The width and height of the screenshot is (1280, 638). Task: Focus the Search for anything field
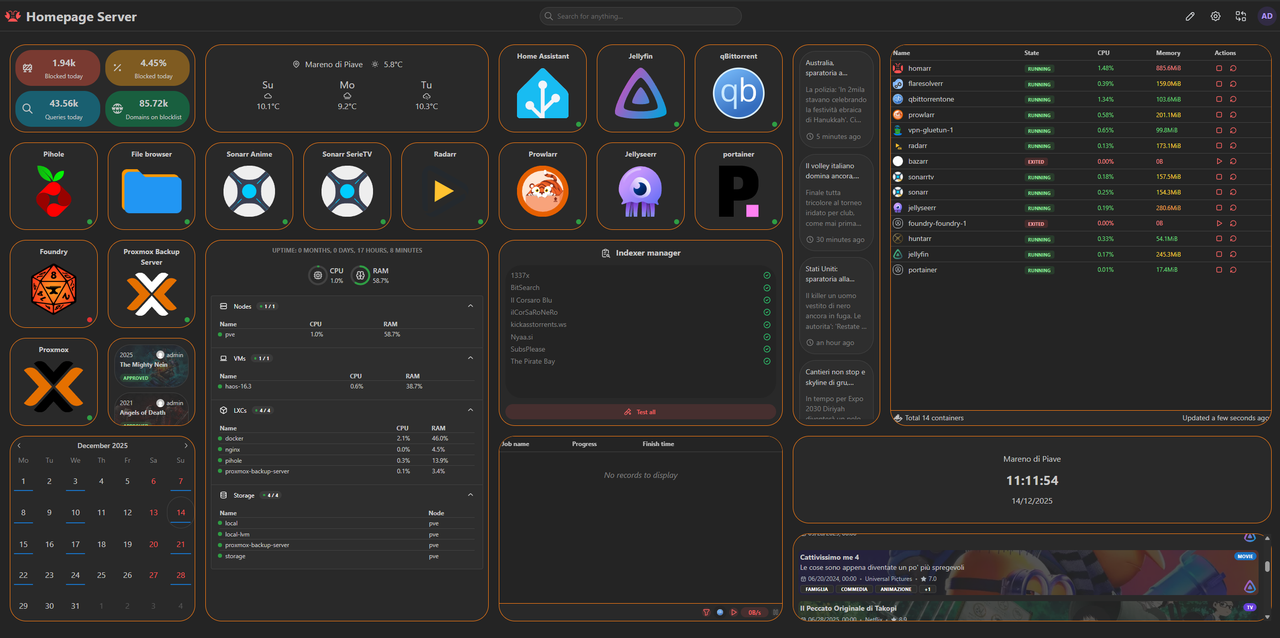coord(641,16)
